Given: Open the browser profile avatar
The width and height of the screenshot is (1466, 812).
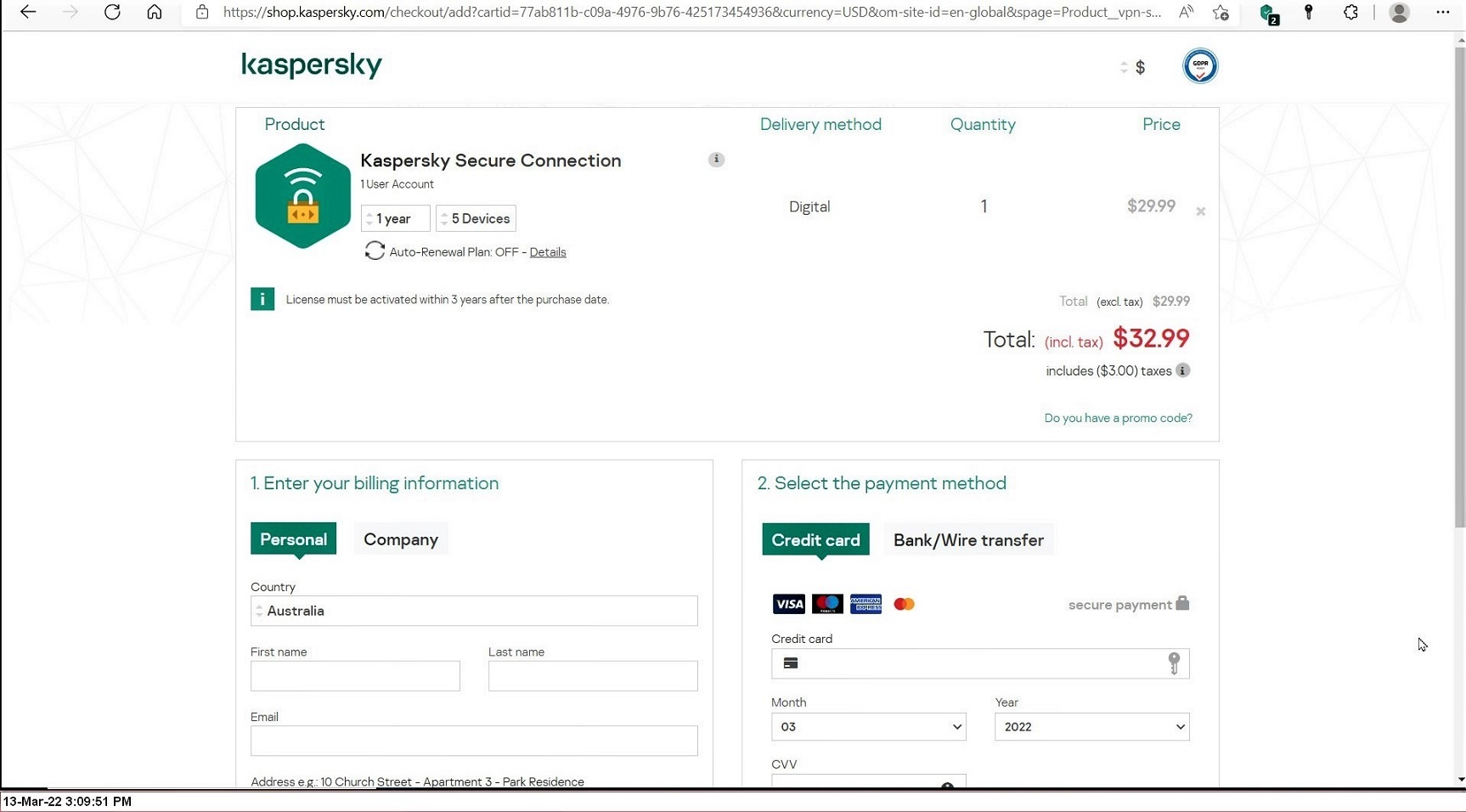Looking at the screenshot, I should coord(1399,12).
